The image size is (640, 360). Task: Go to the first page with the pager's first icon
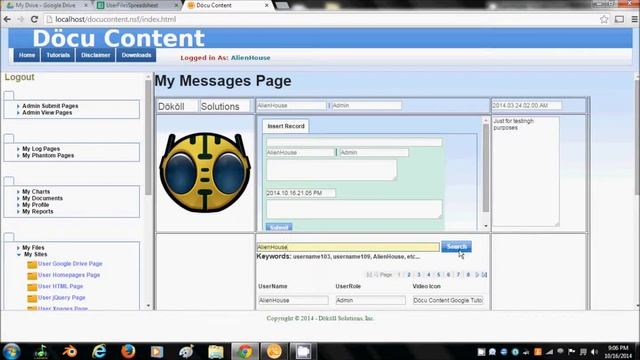(x=369, y=275)
